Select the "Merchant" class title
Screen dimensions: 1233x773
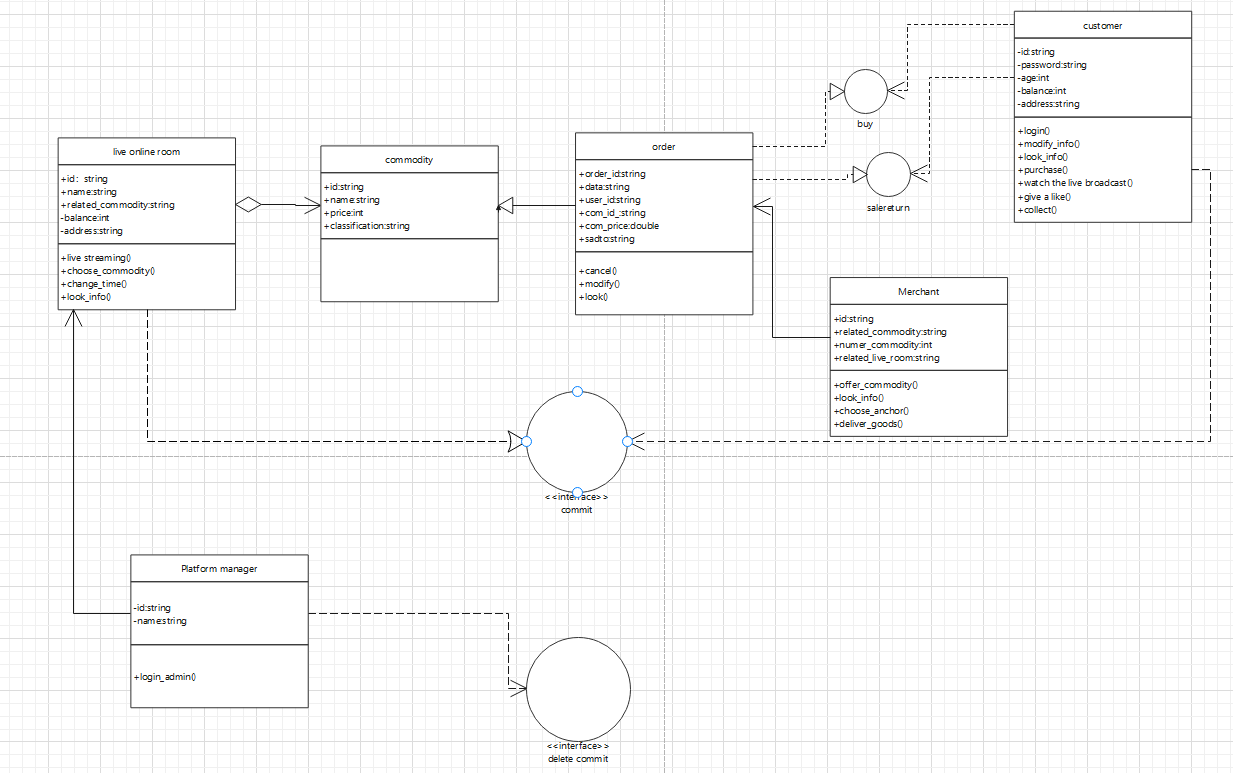pos(919,292)
